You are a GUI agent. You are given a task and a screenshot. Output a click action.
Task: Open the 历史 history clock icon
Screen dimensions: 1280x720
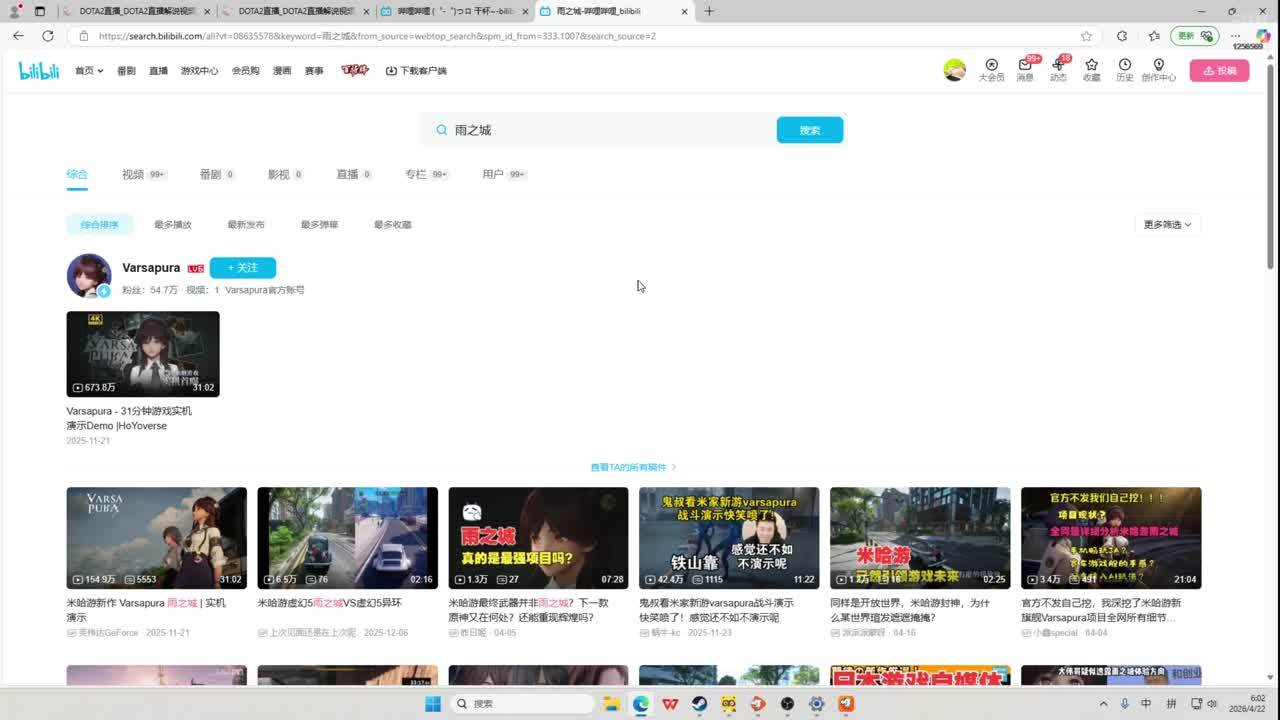(1125, 66)
